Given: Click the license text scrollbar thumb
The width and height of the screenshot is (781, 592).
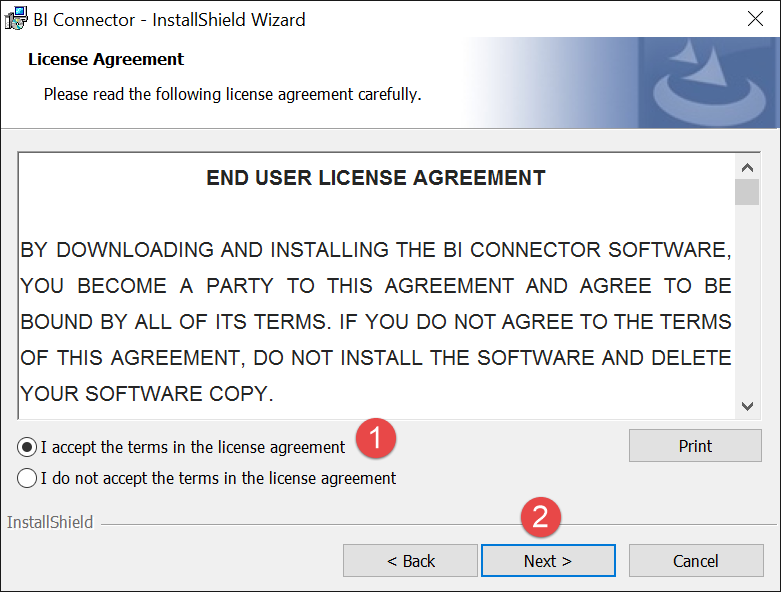Looking at the screenshot, I should (x=747, y=192).
